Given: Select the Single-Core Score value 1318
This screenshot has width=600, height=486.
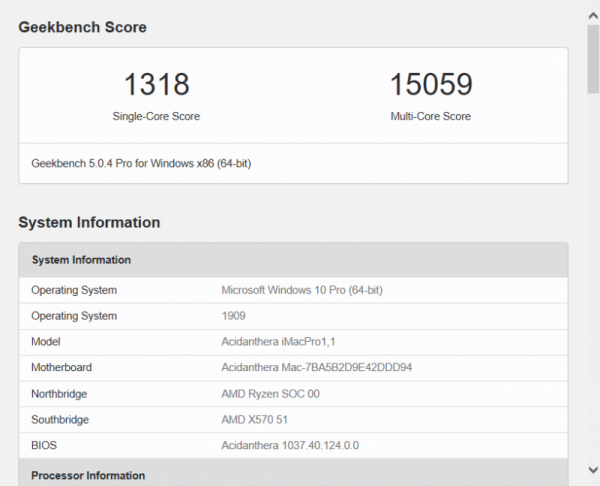Looking at the screenshot, I should [157, 84].
